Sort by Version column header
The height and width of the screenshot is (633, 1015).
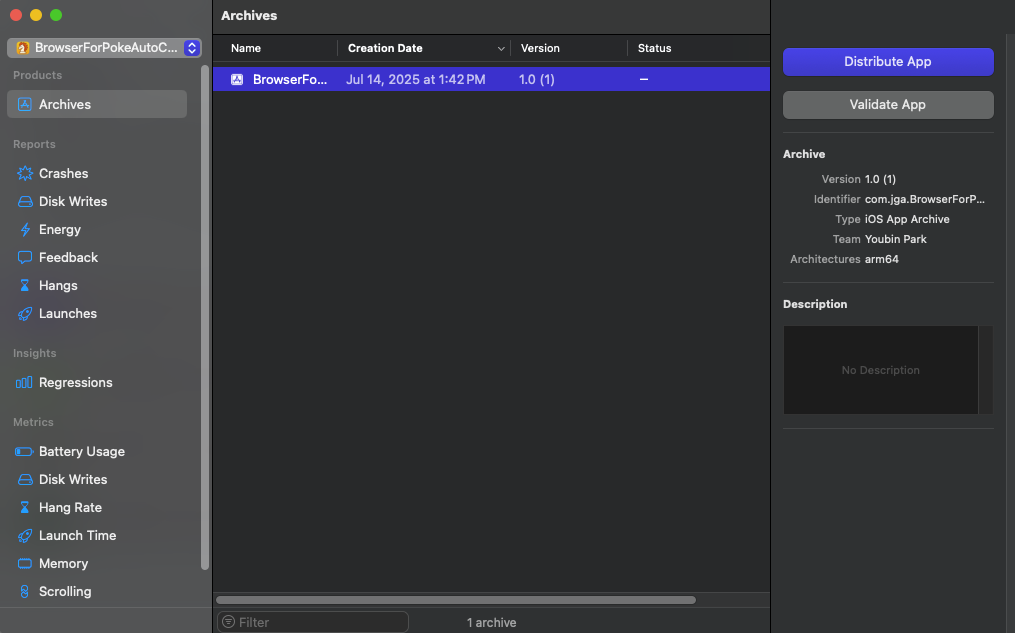[x=540, y=49]
